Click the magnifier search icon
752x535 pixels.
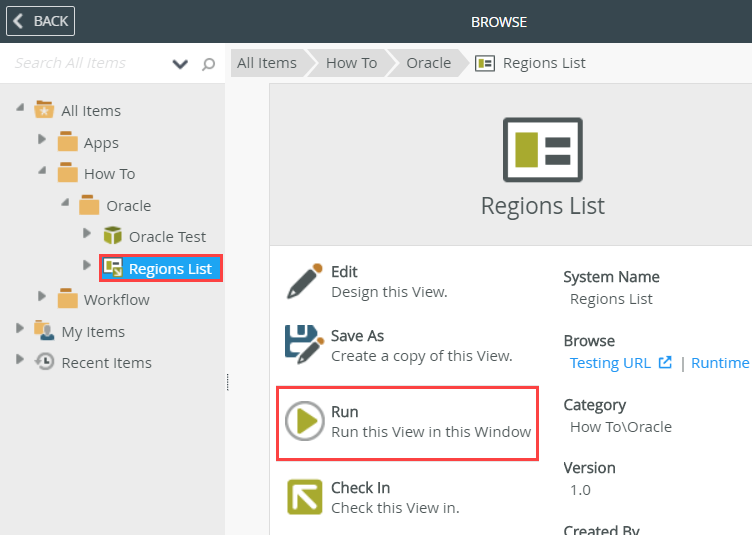coord(208,64)
